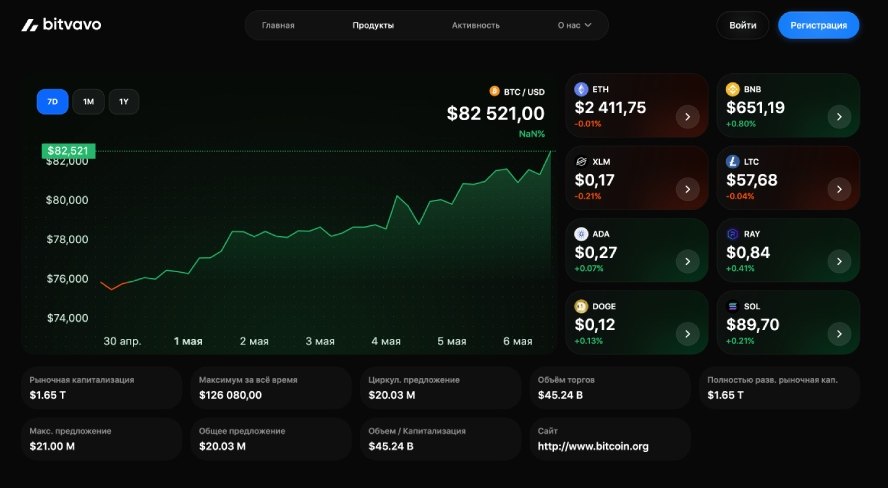The image size is (888, 488).
Task: Click the Максимум за всё время card
Action: pyautogui.click(x=271, y=388)
